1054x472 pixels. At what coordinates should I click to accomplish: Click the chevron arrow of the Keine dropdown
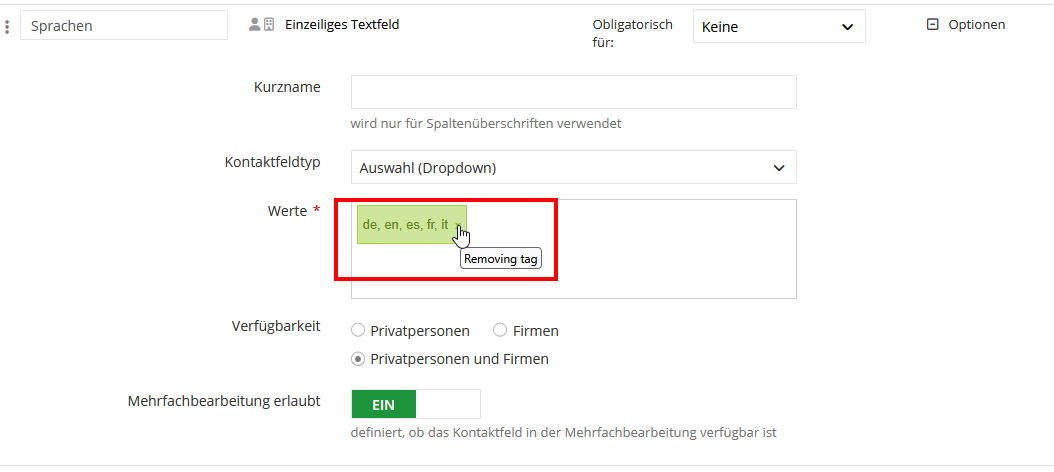click(x=847, y=27)
